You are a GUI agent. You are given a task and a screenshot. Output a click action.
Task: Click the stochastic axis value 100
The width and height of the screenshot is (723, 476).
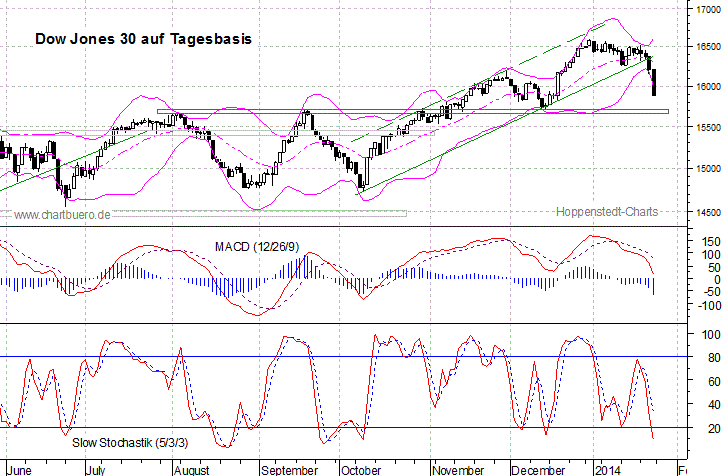click(x=711, y=334)
